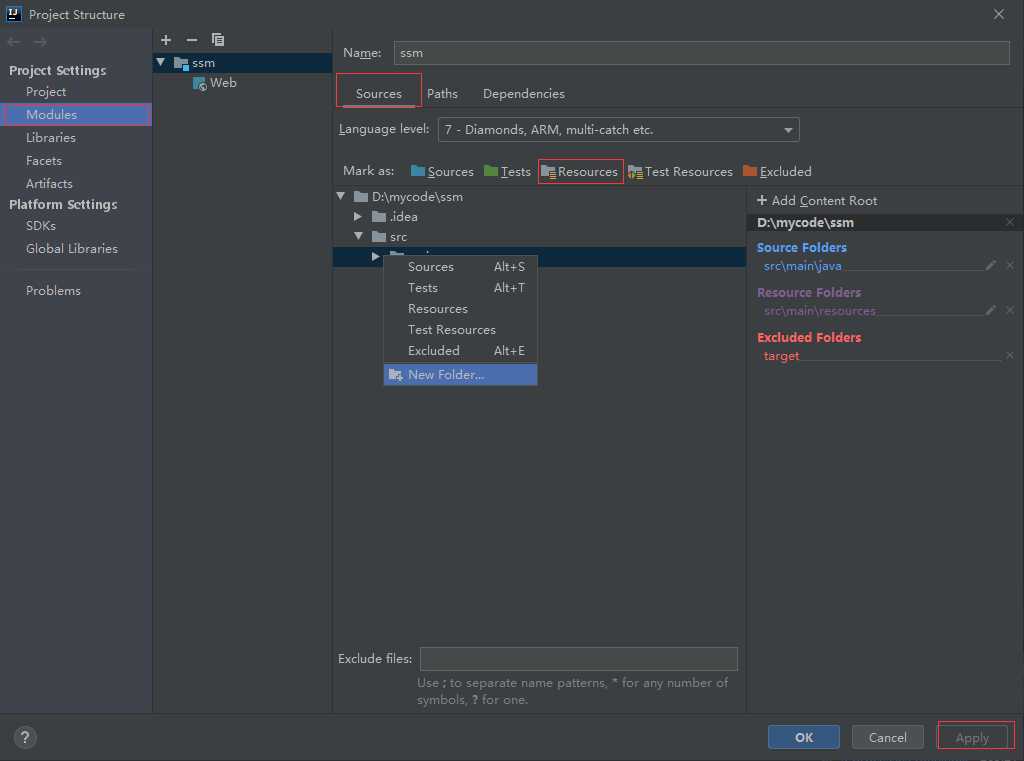Click Add Content Root
The height and width of the screenshot is (761, 1024).
point(817,201)
